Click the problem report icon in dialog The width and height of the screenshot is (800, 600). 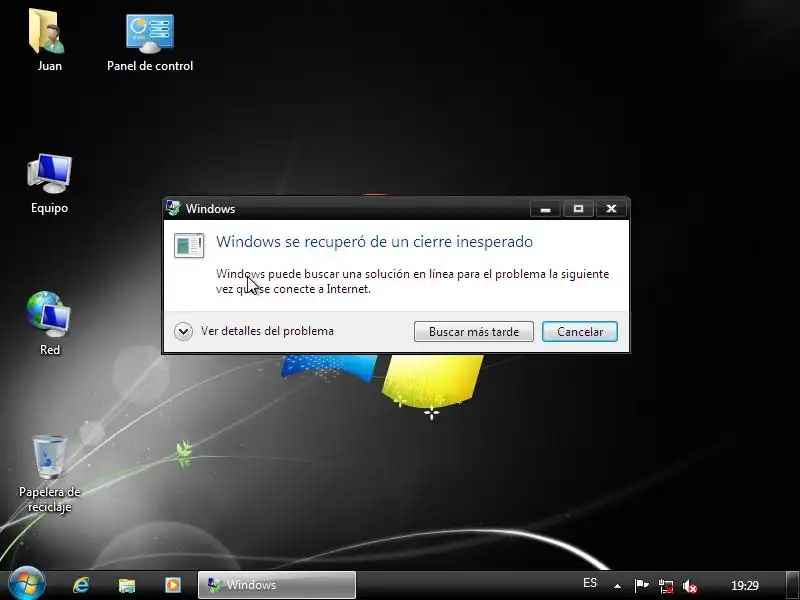pyautogui.click(x=189, y=245)
